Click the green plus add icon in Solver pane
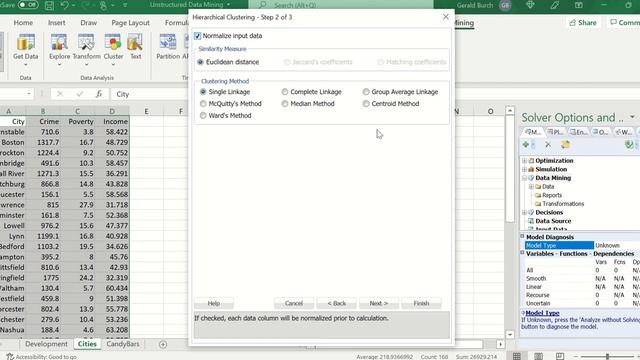Viewport: 640px width, 360px height. coord(526,144)
